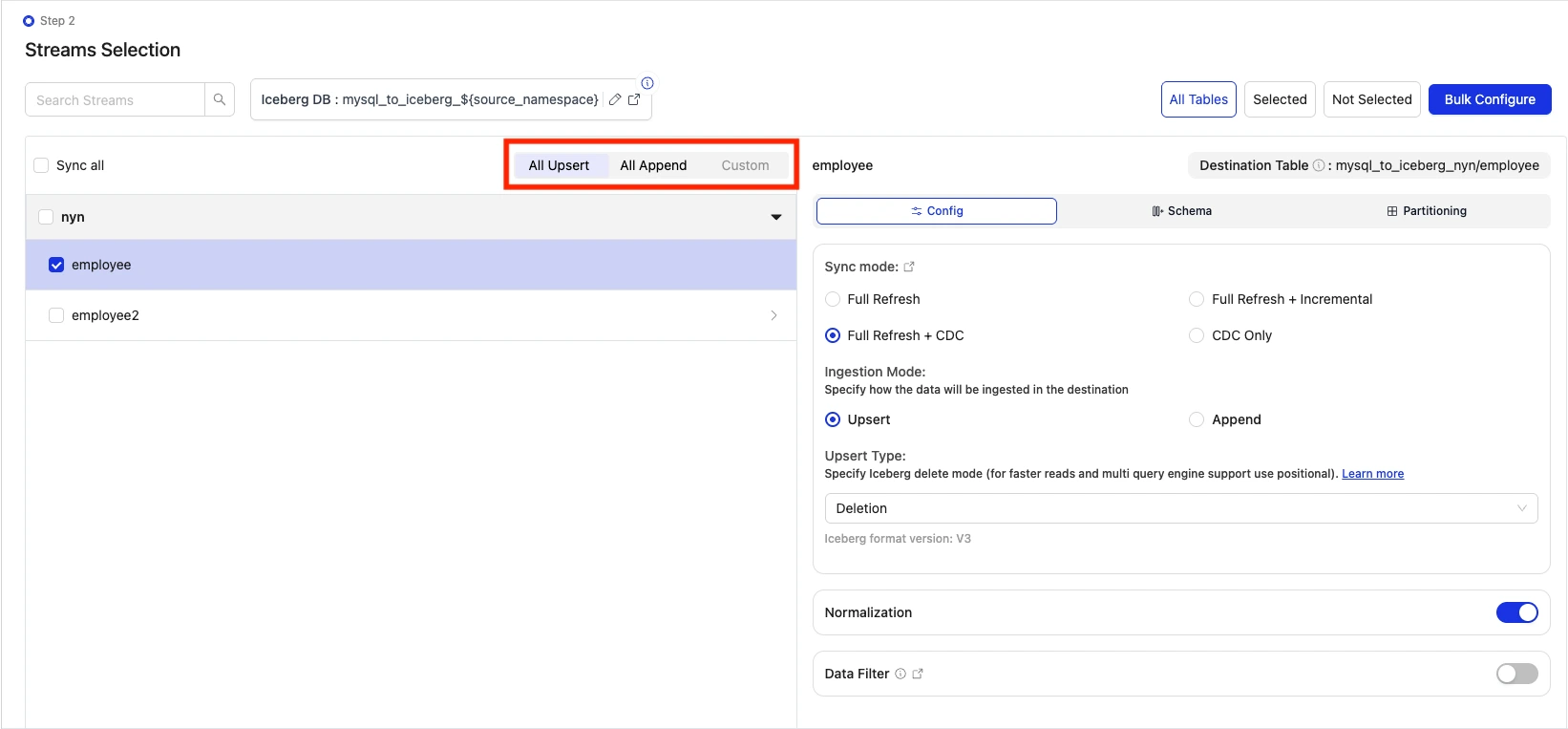The image size is (1568, 729).
Task: Click the employee stream row label
Action: tap(101, 265)
